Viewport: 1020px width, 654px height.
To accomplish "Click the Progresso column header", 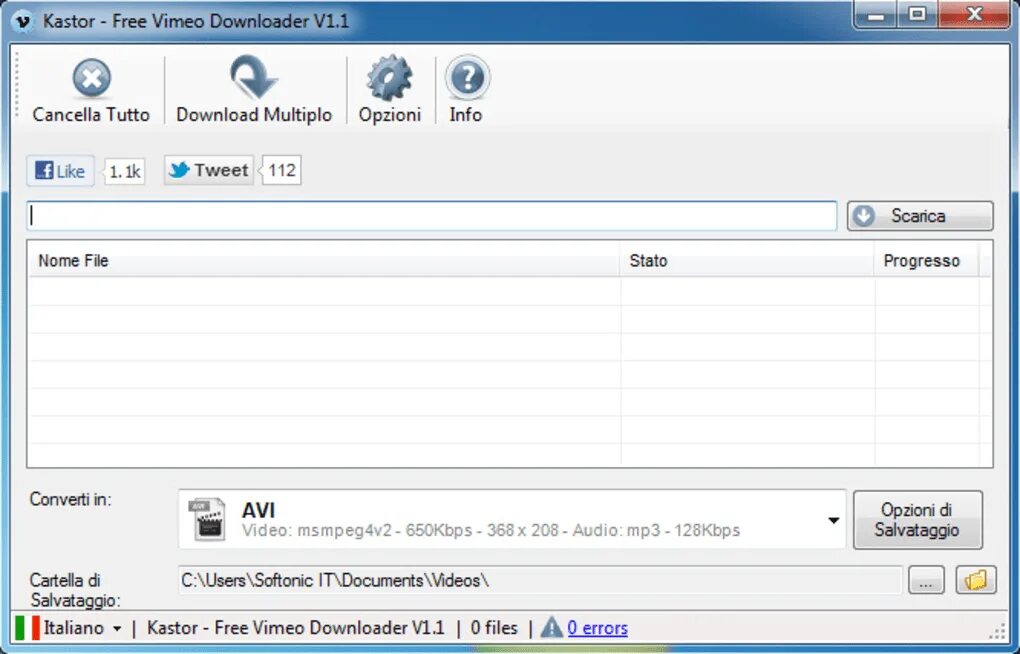I will pyautogui.click(x=926, y=261).
